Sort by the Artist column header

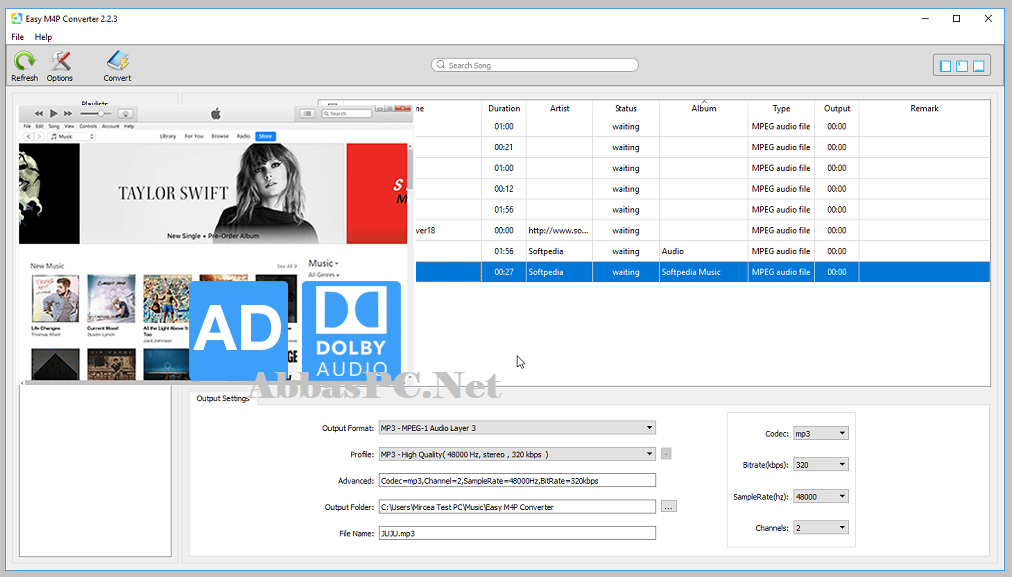pyautogui.click(x=560, y=108)
